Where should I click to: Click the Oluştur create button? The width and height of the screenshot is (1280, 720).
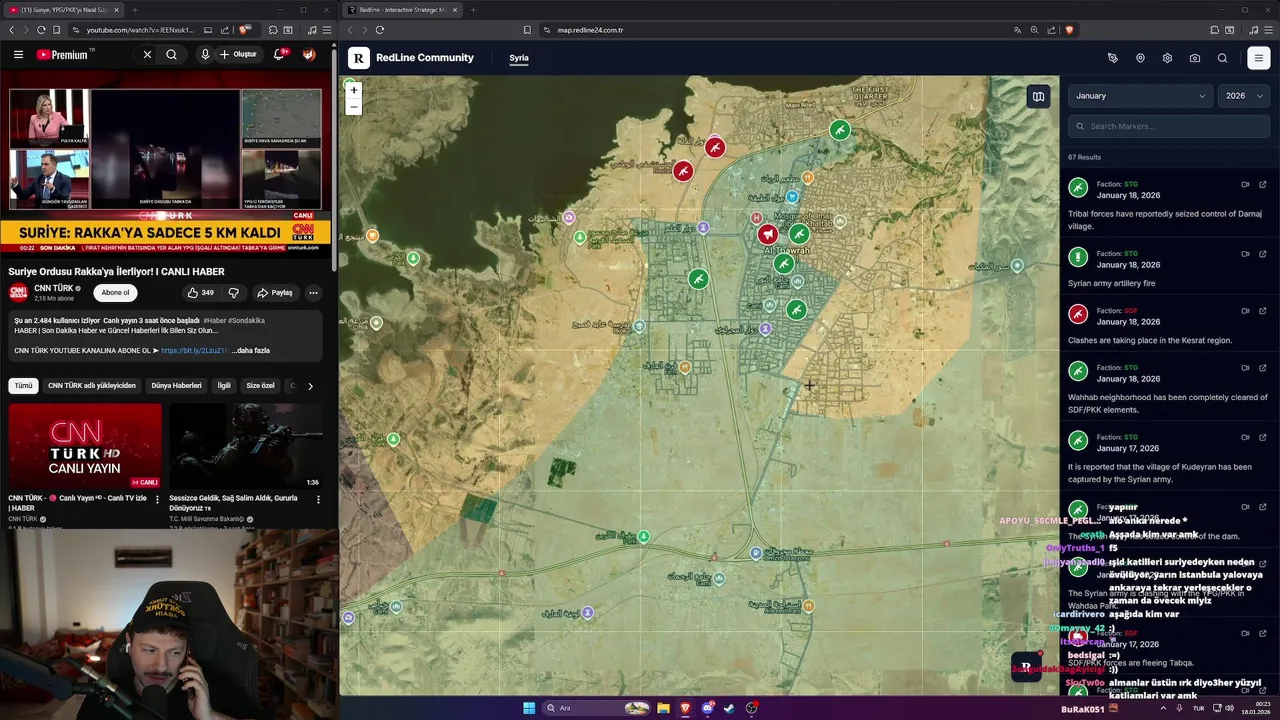click(x=239, y=55)
